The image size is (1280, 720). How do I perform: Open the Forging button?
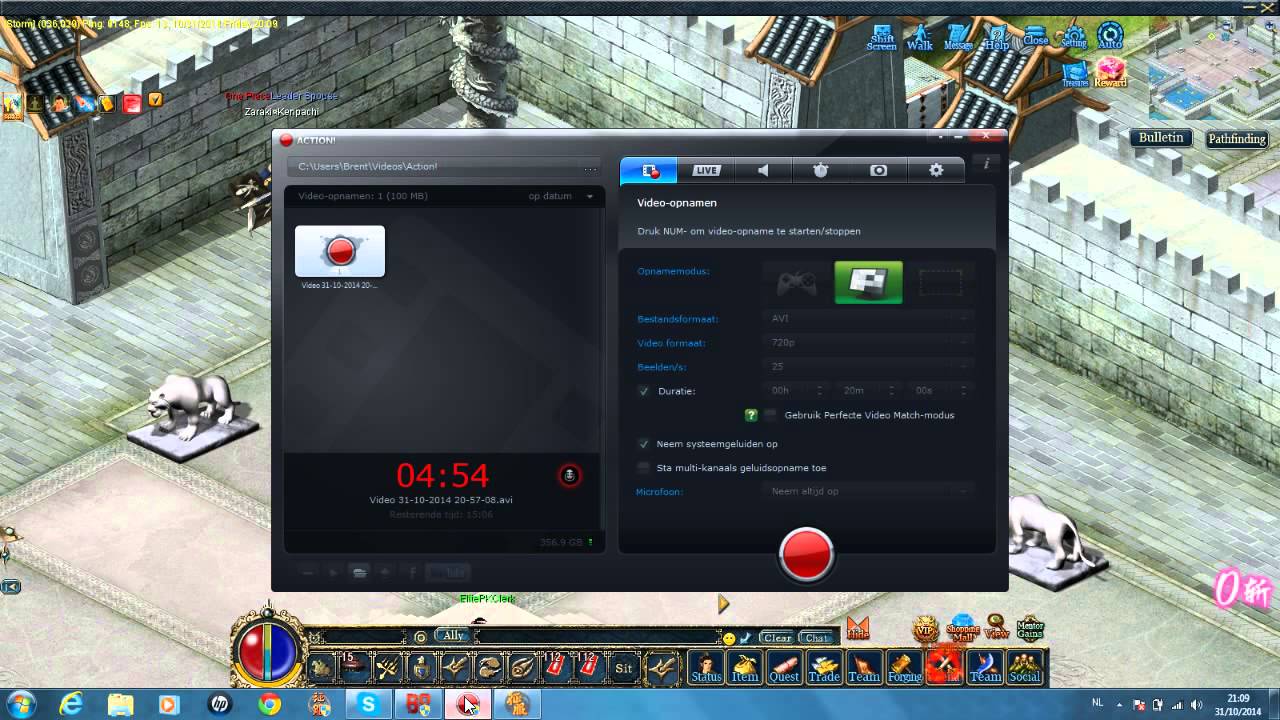pyautogui.click(x=905, y=667)
